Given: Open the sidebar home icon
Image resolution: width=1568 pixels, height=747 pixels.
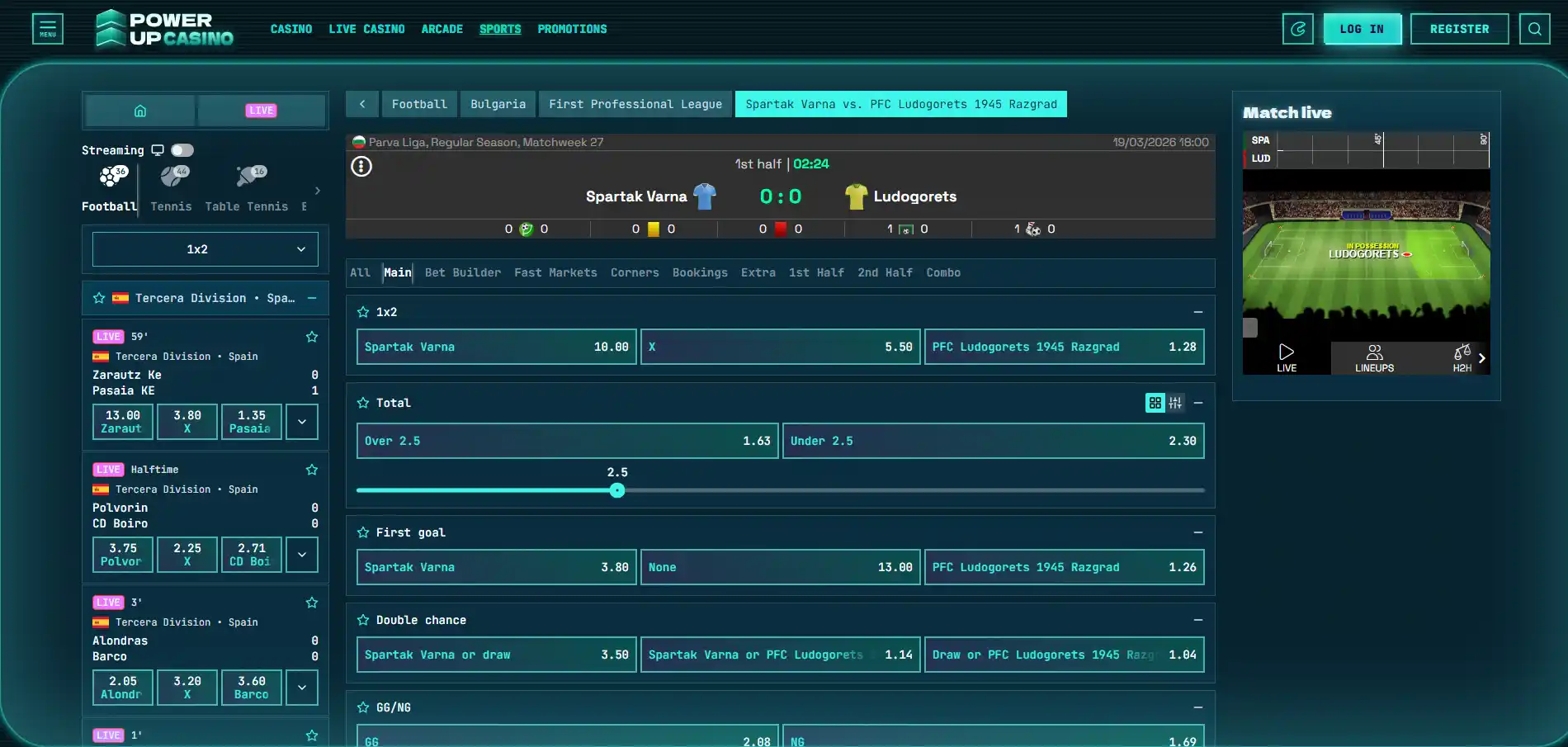Looking at the screenshot, I should (140, 111).
